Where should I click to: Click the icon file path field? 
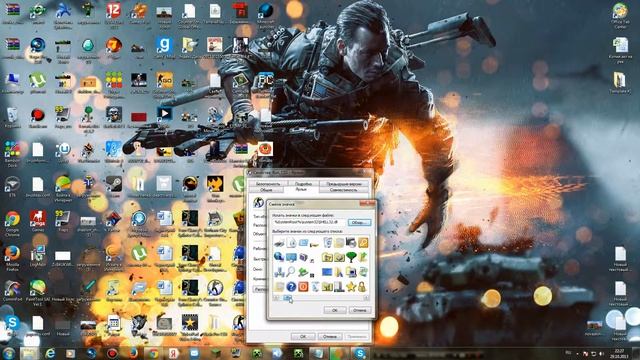point(309,222)
